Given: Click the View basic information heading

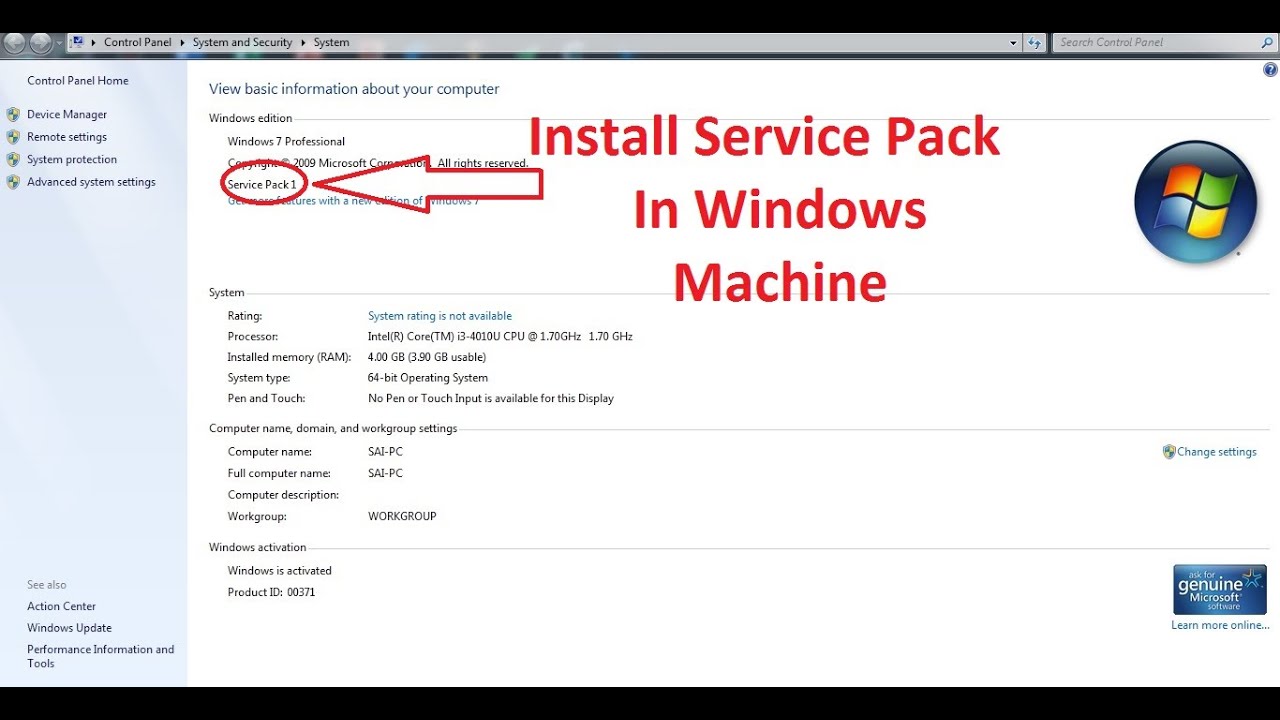Looking at the screenshot, I should (354, 89).
